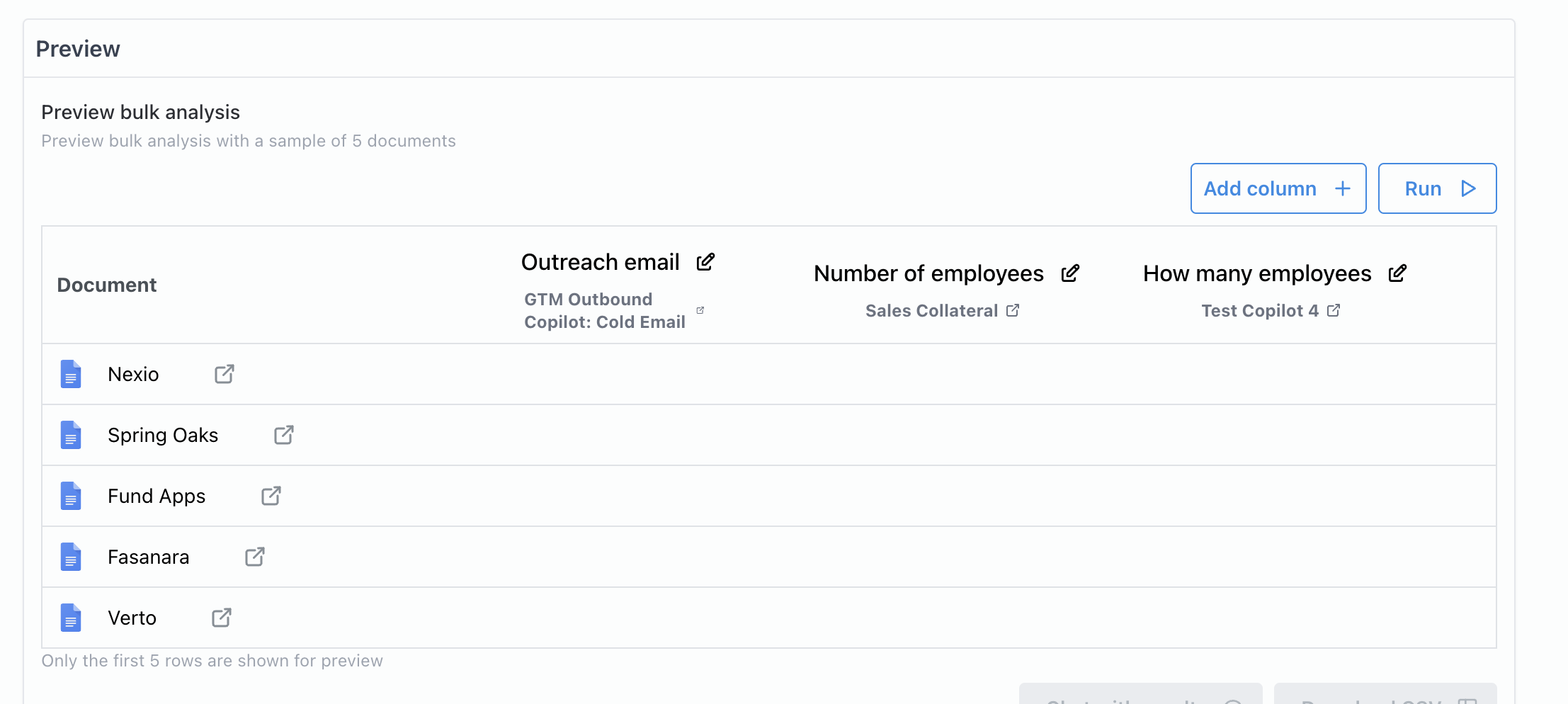This screenshot has width=1568, height=704.
Task: Select the Spring Oaks document name
Action: tap(163, 435)
